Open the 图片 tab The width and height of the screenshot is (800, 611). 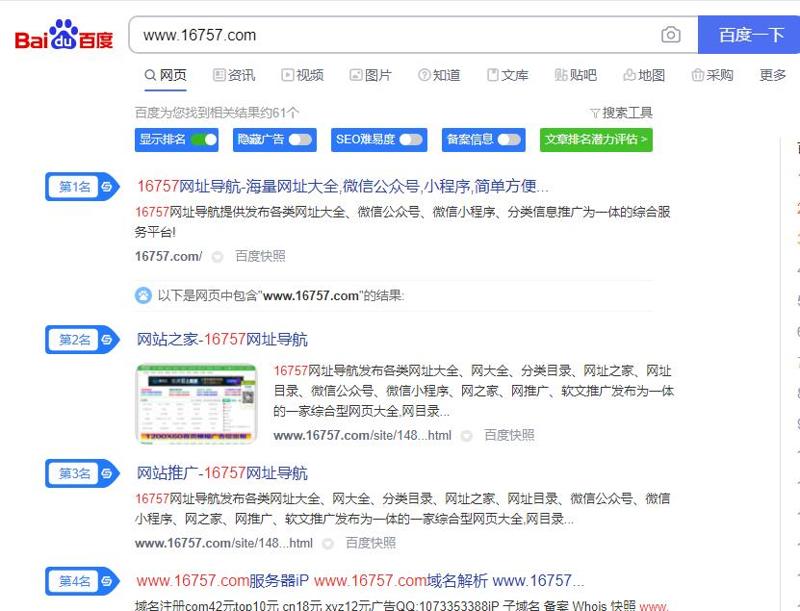(x=370, y=75)
